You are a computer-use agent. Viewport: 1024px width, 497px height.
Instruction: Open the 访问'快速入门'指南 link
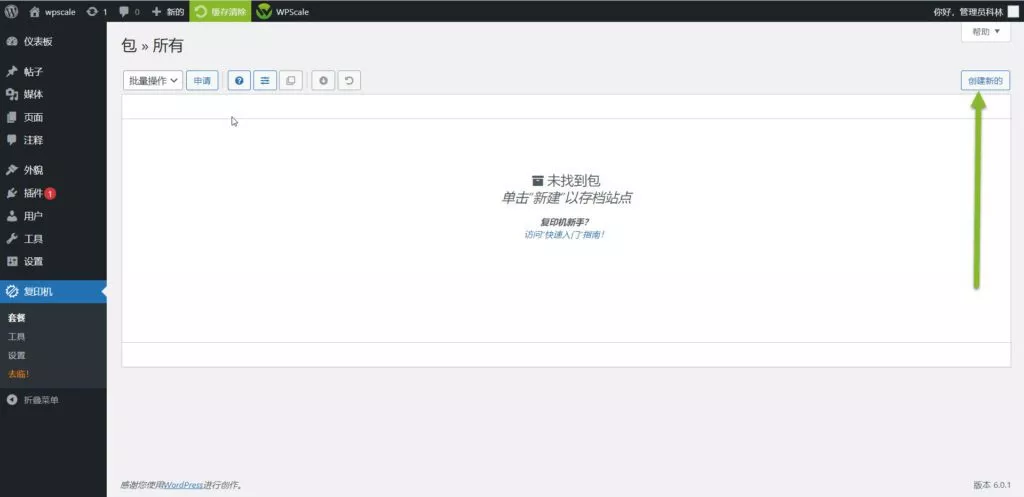565,234
